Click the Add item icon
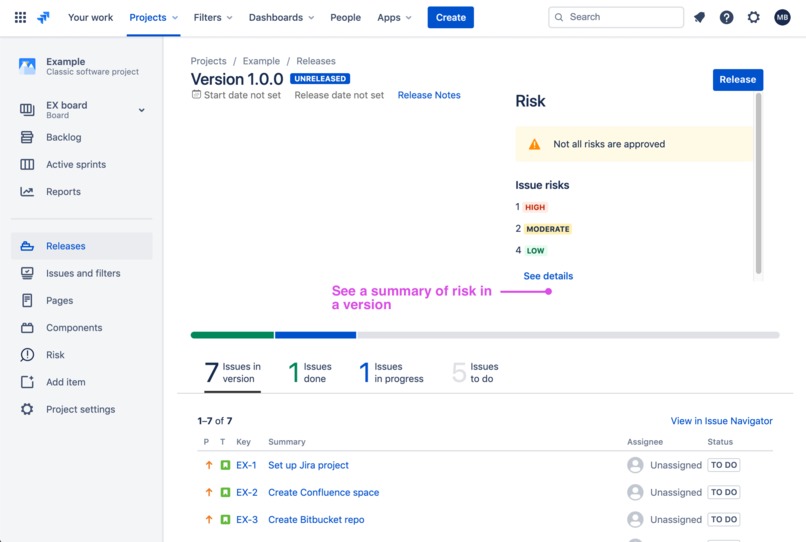Viewport: 806px width, 542px height. (27, 382)
